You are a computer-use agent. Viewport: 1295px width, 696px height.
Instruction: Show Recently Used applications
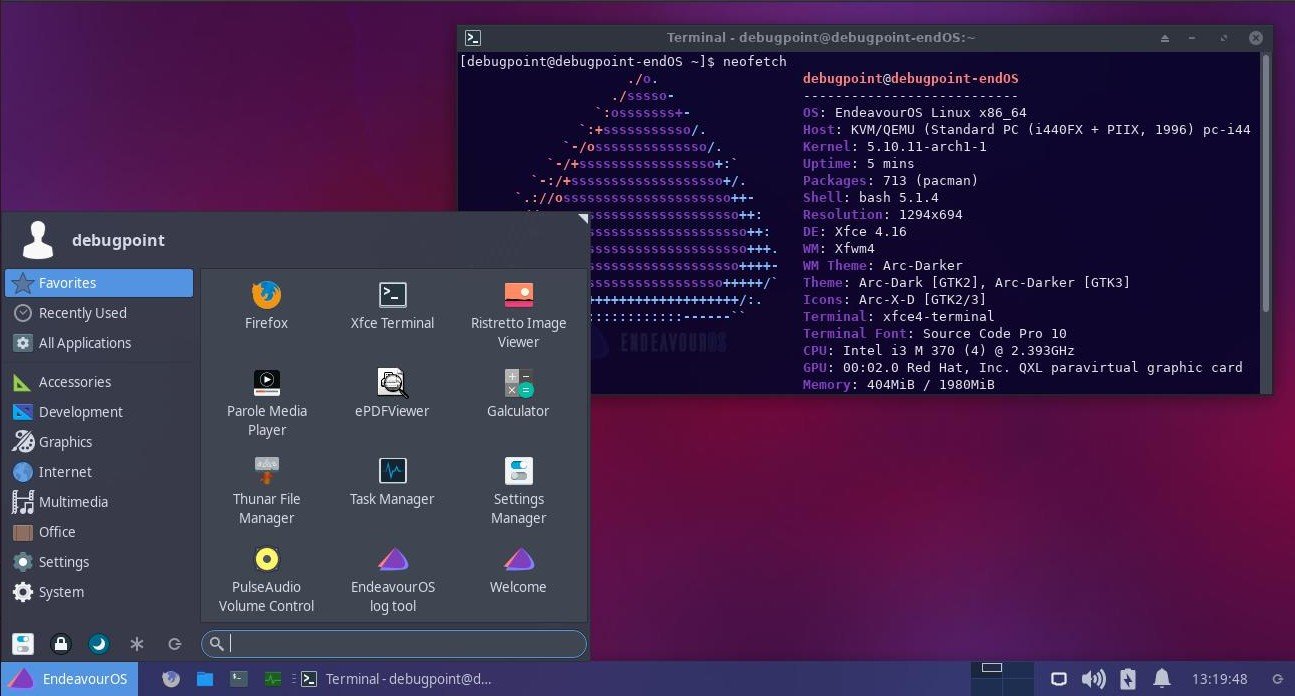pos(99,313)
